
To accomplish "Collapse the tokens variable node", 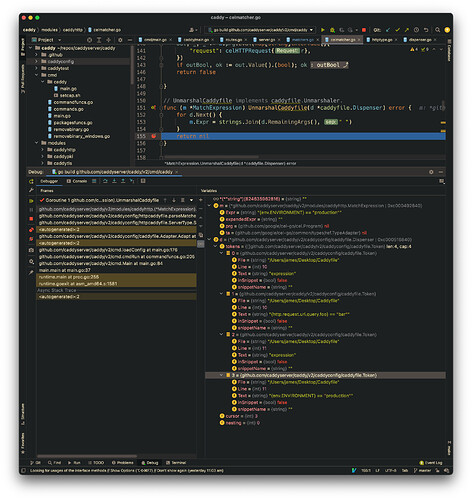I will coord(216,246).
